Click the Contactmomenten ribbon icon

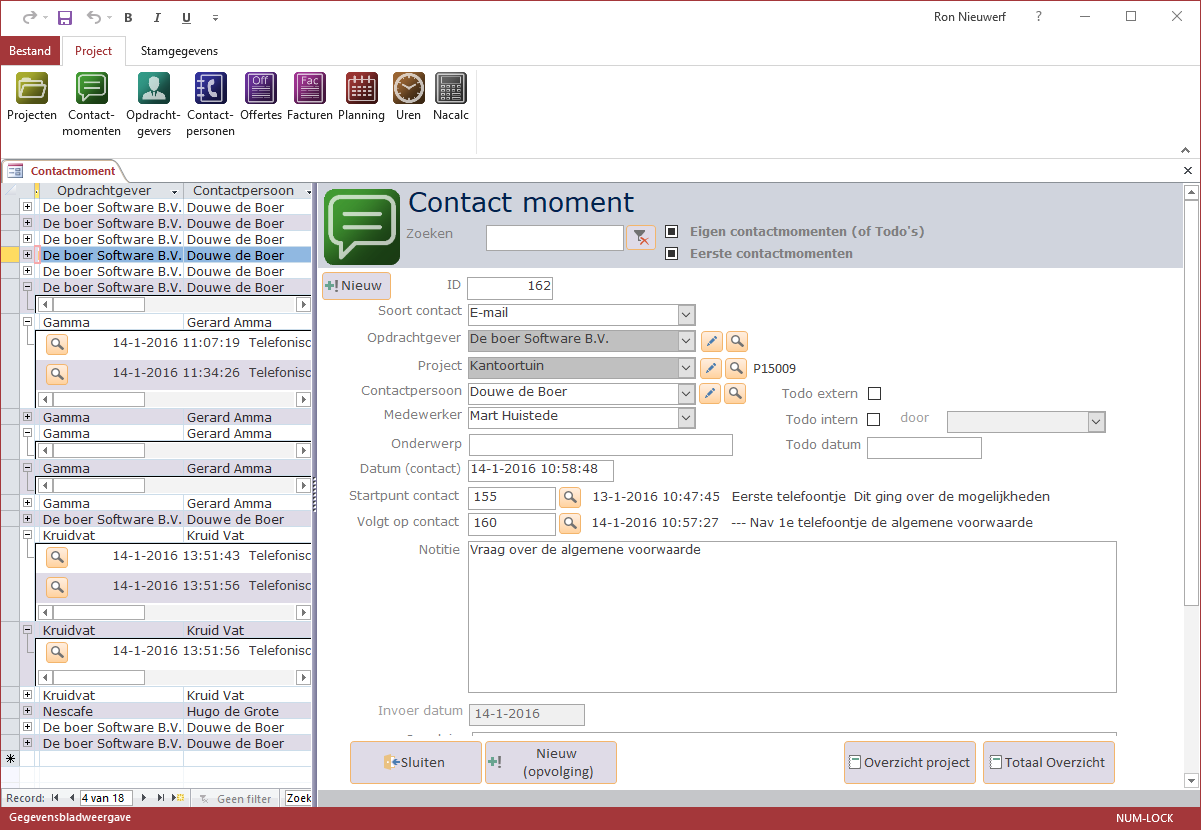point(92,89)
